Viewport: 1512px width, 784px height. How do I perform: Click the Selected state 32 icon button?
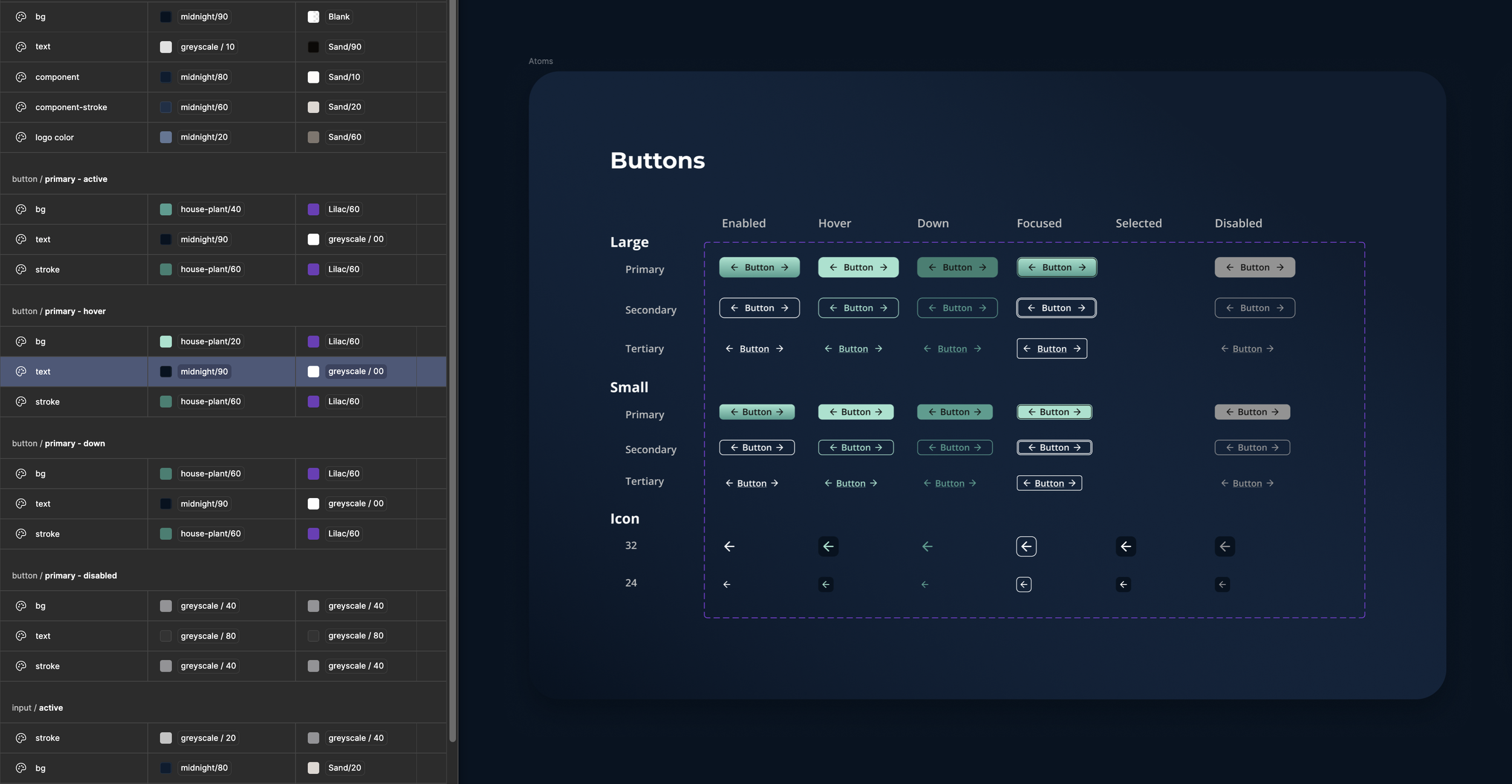point(1126,546)
